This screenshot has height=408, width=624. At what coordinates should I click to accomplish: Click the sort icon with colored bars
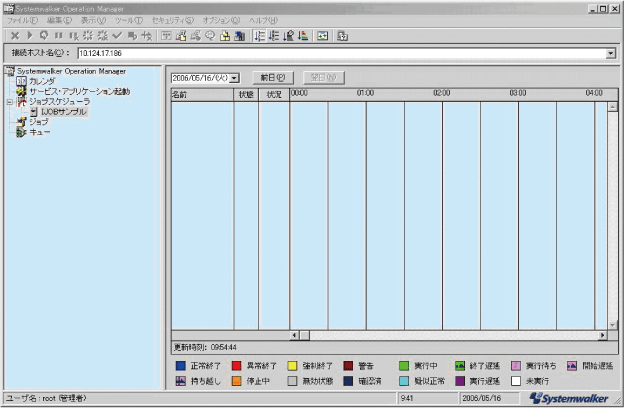pos(303,36)
